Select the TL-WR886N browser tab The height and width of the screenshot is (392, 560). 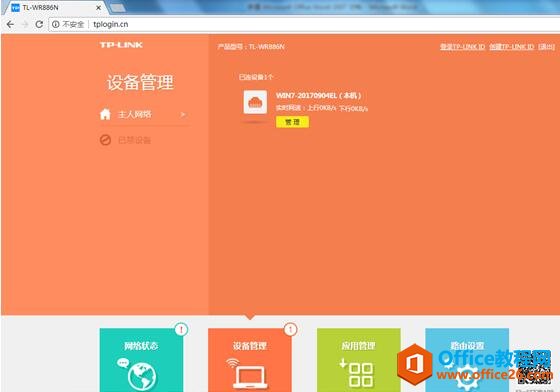coord(54,7)
